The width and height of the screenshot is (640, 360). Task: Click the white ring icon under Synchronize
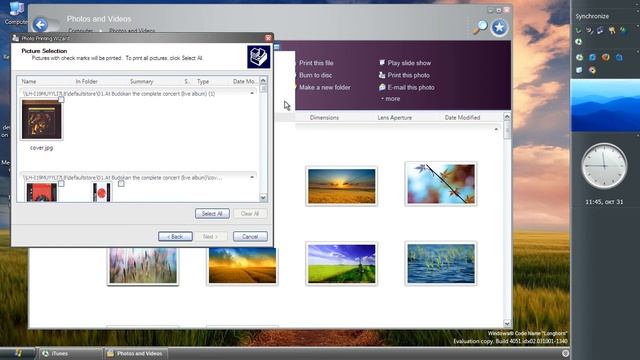(x=578, y=42)
